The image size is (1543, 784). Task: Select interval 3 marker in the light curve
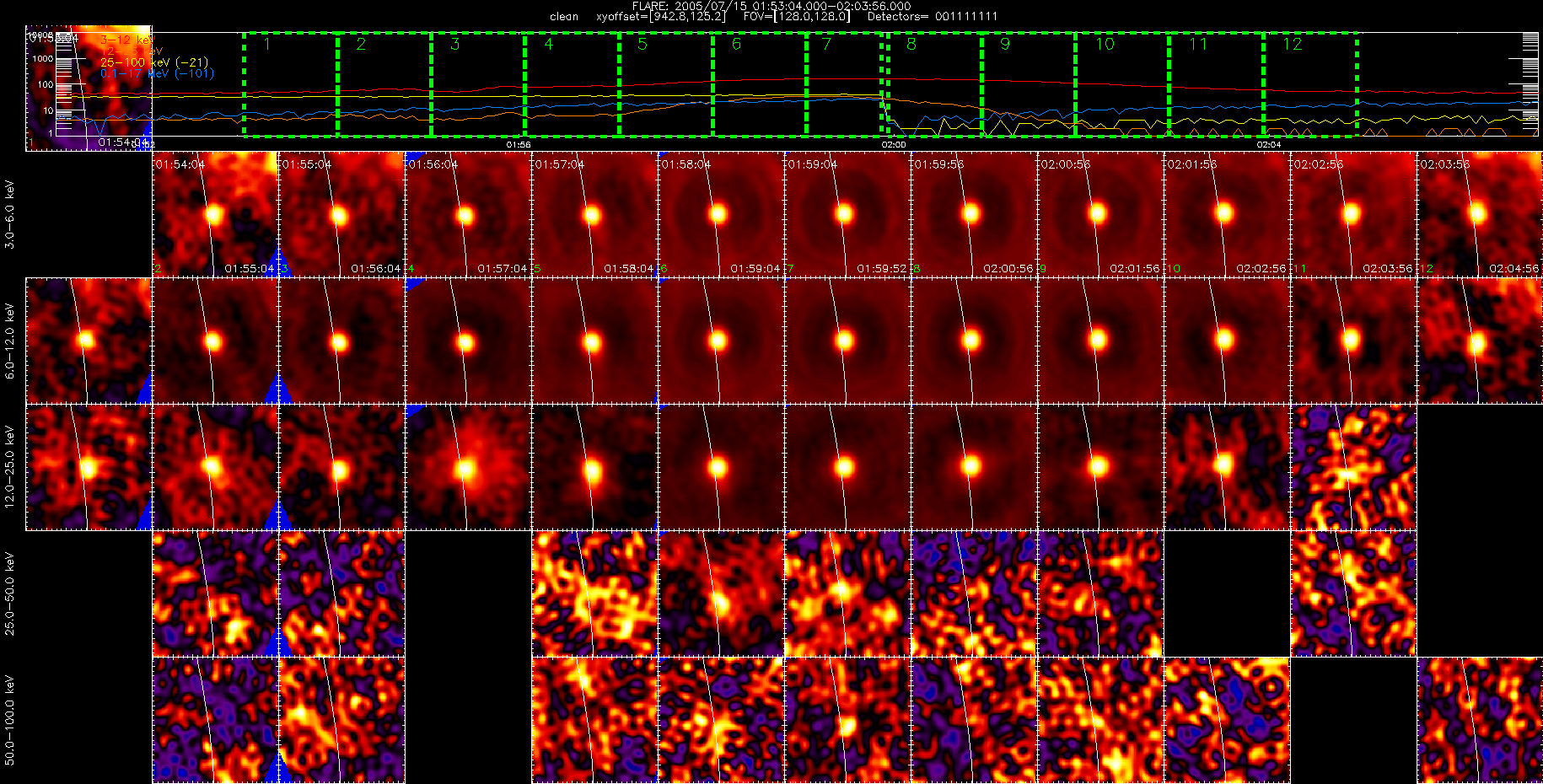click(x=455, y=44)
